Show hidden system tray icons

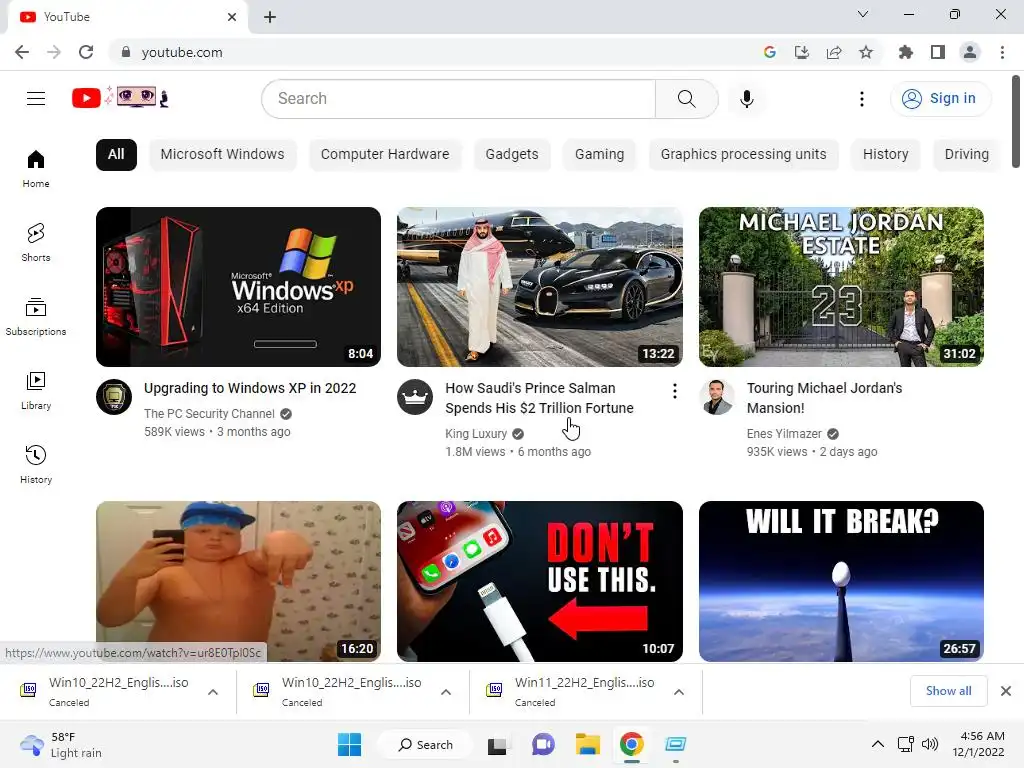coord(878,744)
